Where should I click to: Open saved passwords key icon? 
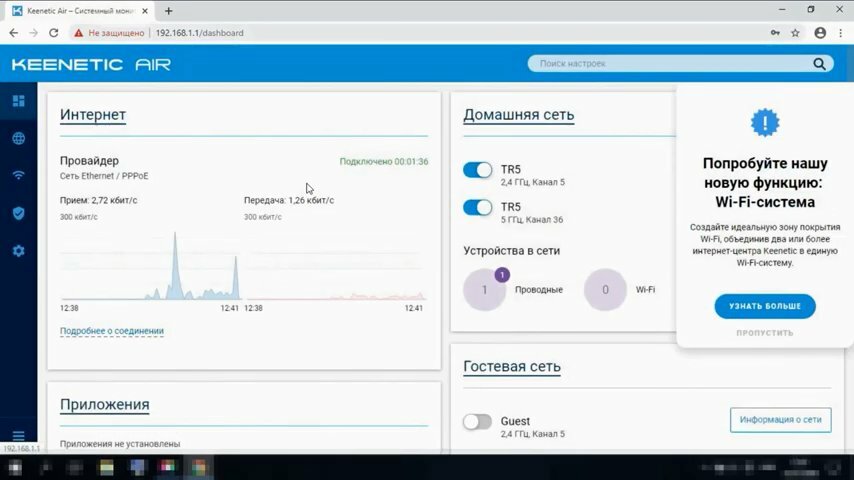(x=775, y=33)
